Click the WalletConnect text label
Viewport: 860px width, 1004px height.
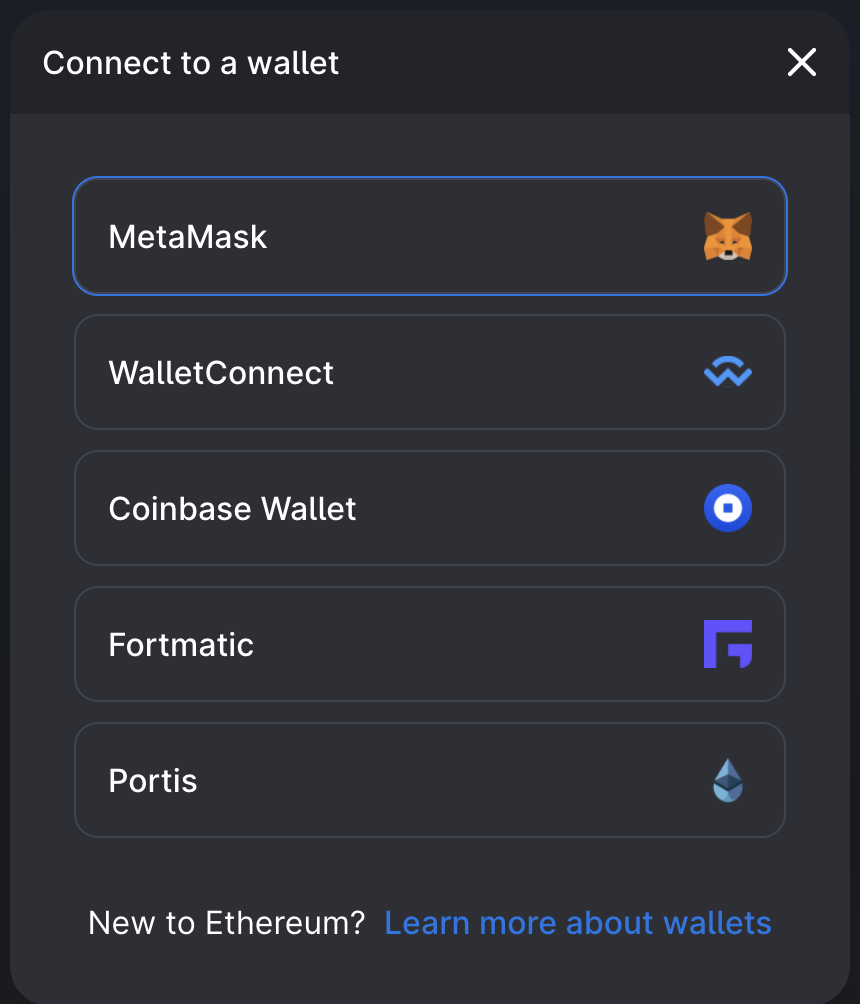click(221, 373)
